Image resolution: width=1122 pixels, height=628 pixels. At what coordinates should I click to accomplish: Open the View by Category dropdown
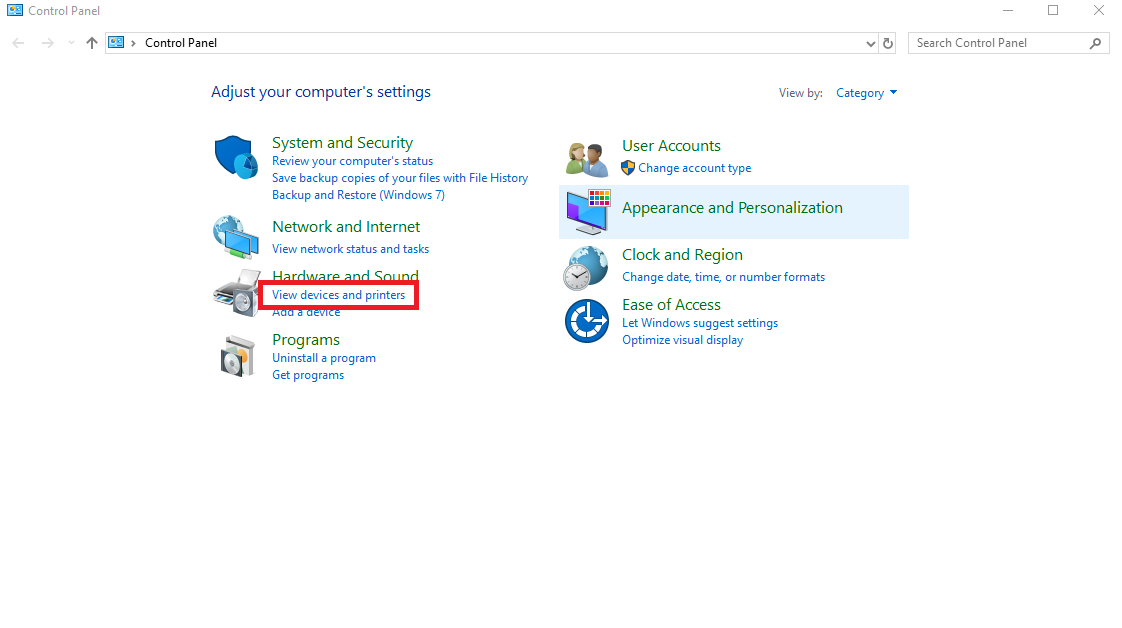866,93
